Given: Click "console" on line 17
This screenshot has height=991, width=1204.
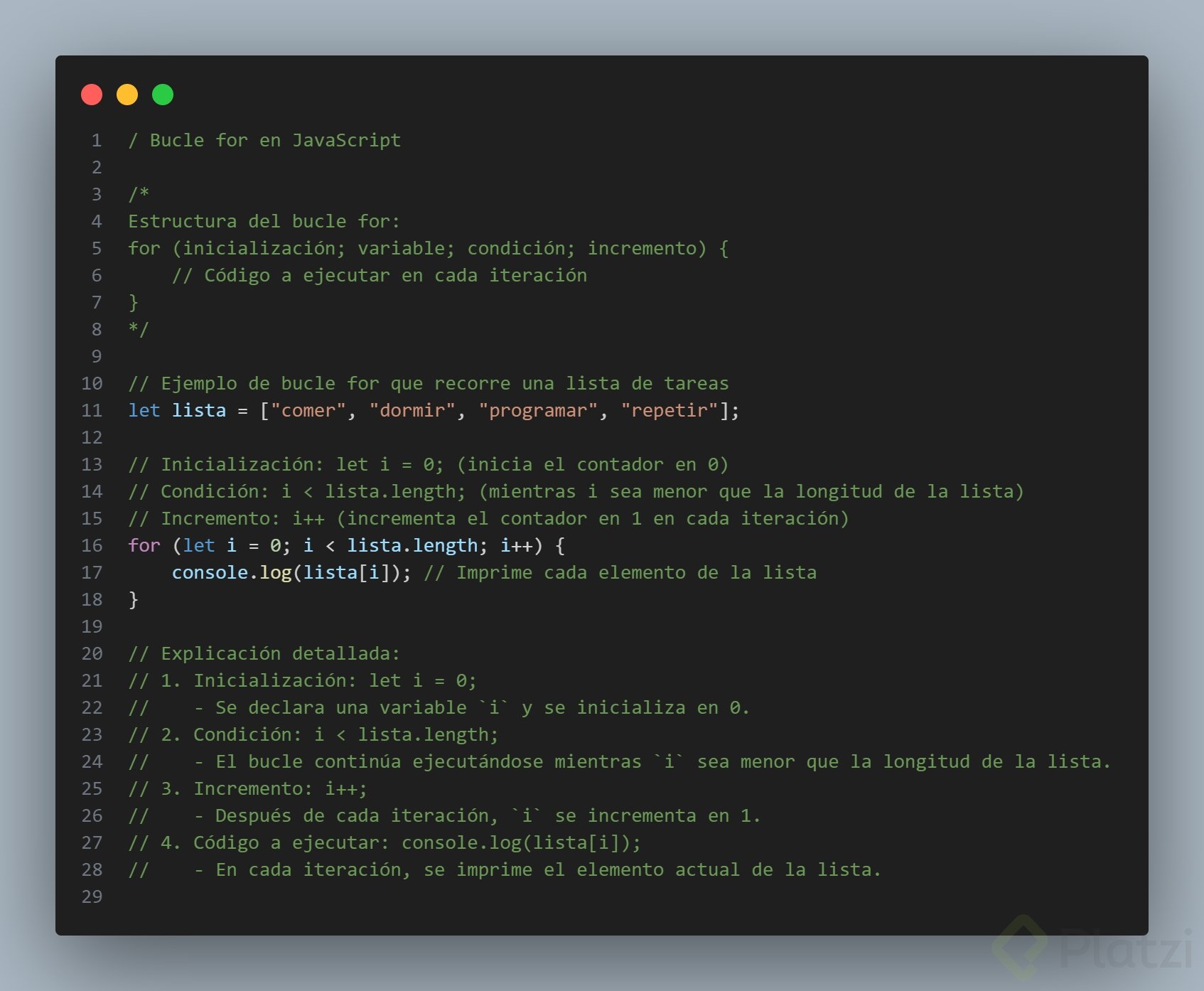Looking at the screenshot, I should tap(210, 573).
